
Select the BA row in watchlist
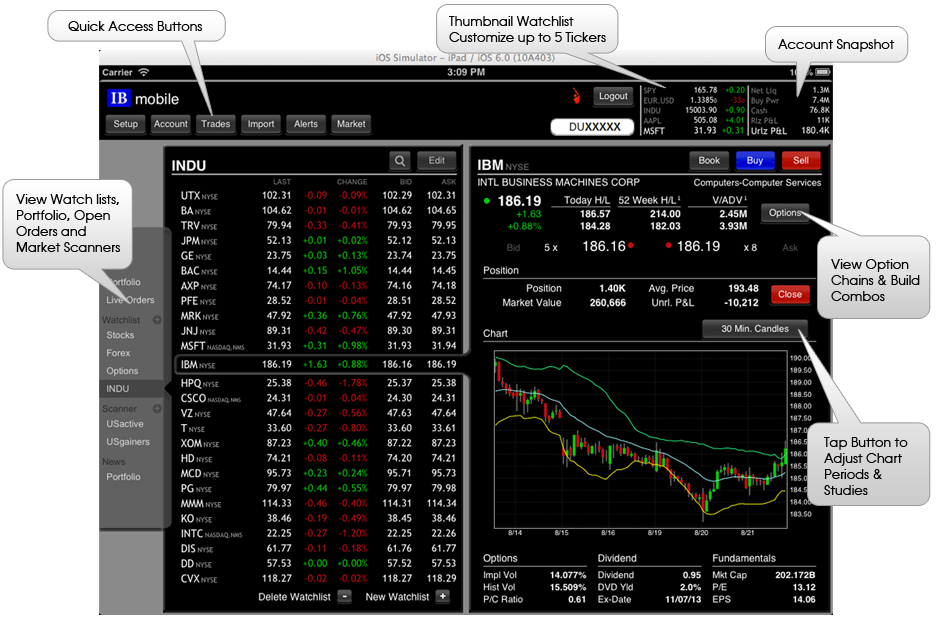(318, 210)
